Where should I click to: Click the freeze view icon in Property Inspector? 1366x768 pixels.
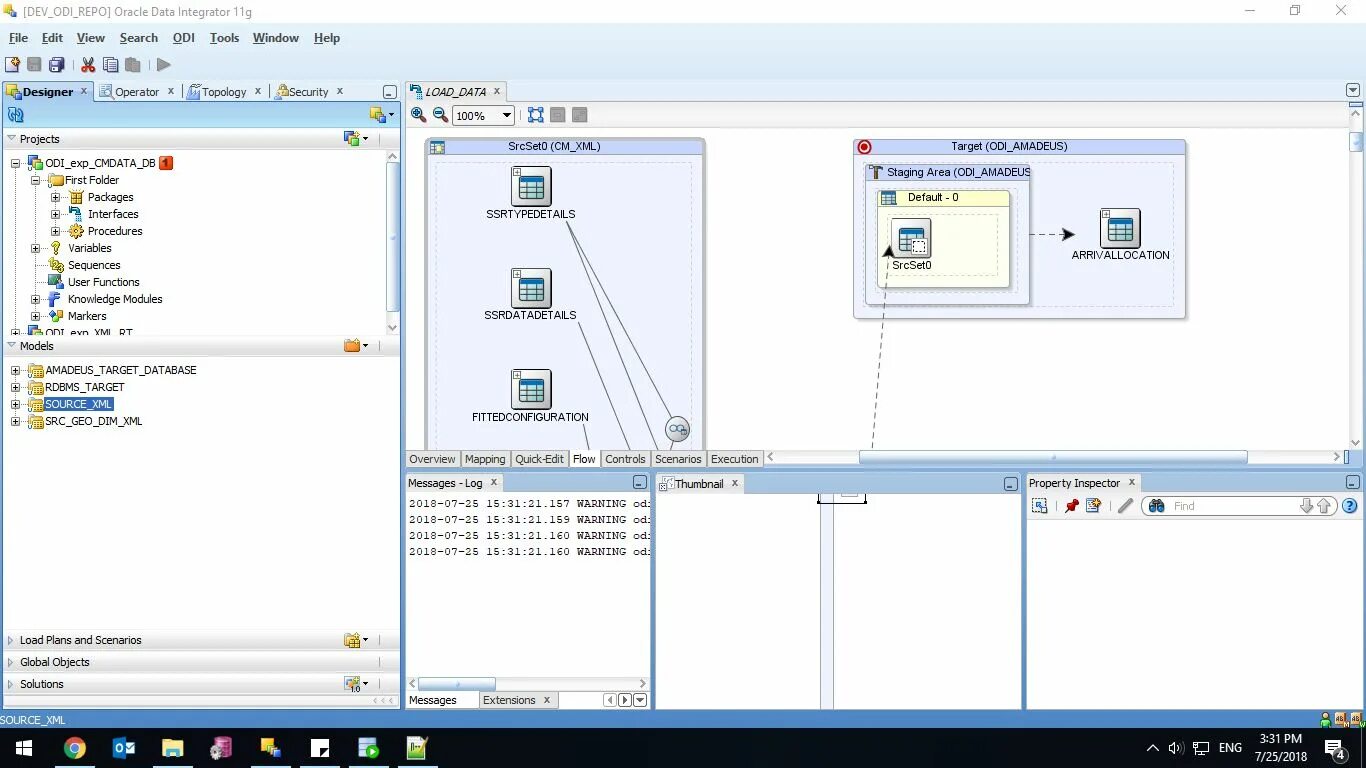[1040, 506]
